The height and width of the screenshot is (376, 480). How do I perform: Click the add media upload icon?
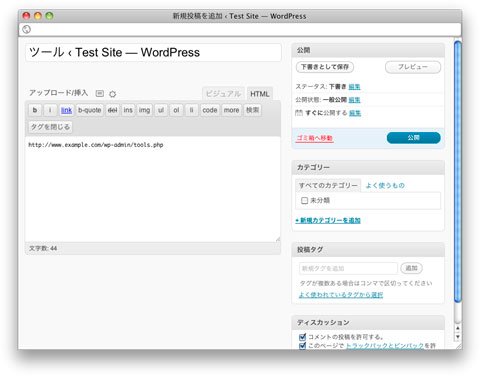[x=100, y=93]
